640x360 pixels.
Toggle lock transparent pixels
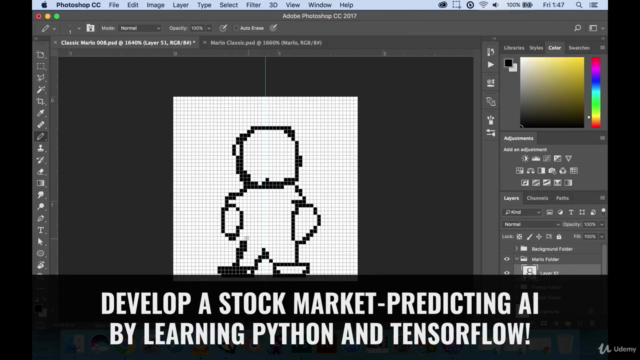coord(519,237)
